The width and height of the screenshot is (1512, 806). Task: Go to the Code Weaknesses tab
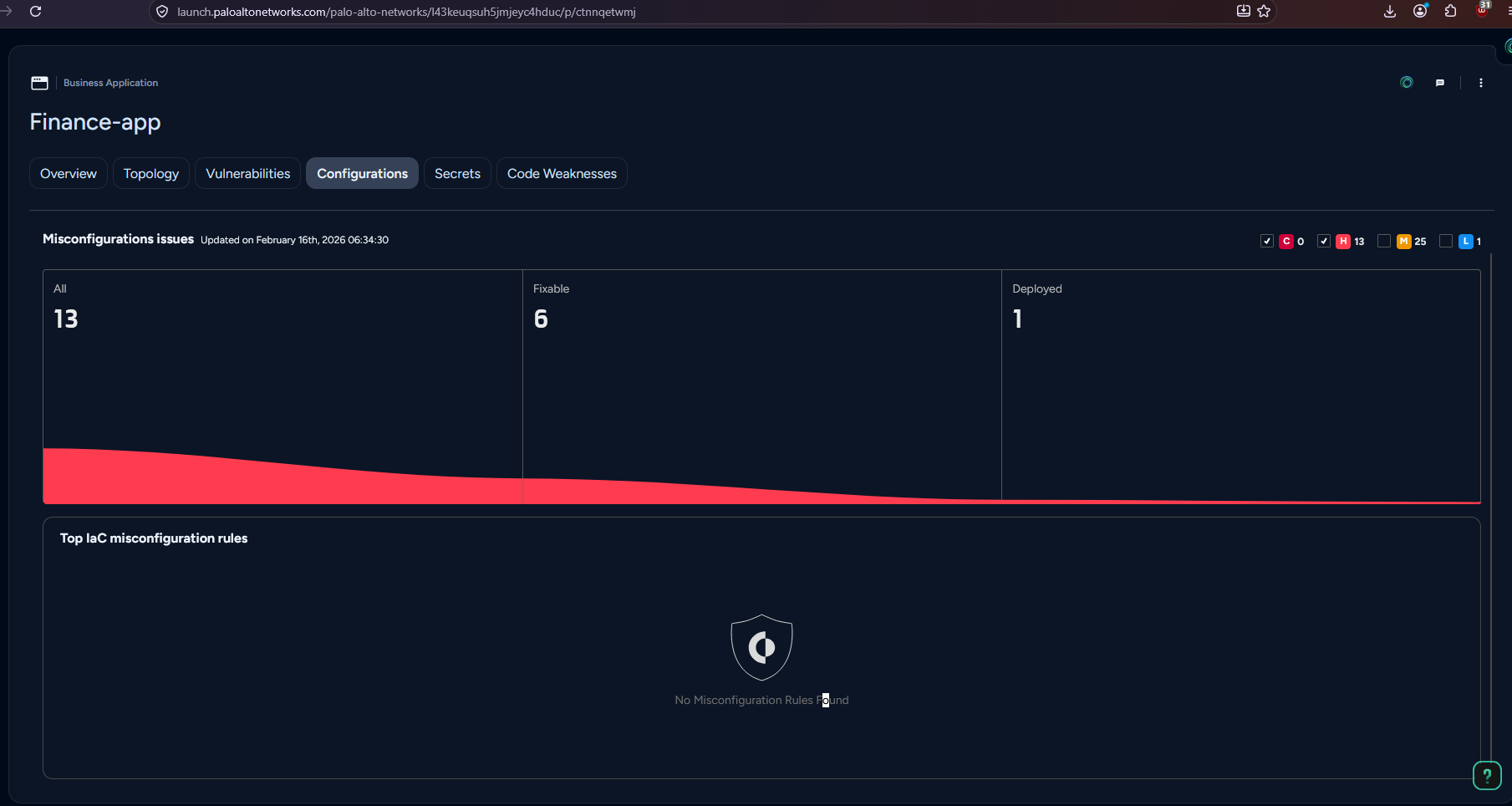(x=563, y=173)
